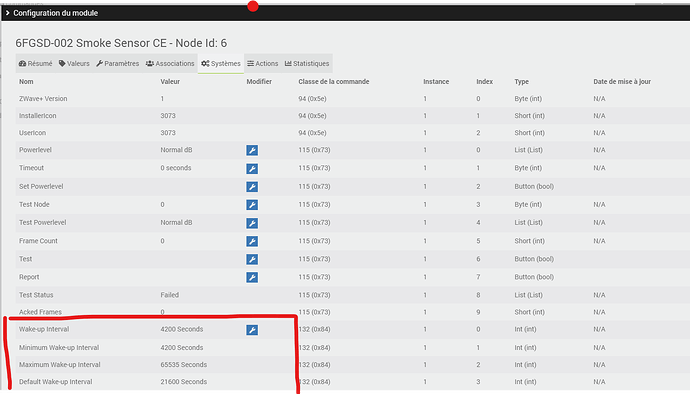Click the Wake-up Interval row name

click(x=44, y=329)
